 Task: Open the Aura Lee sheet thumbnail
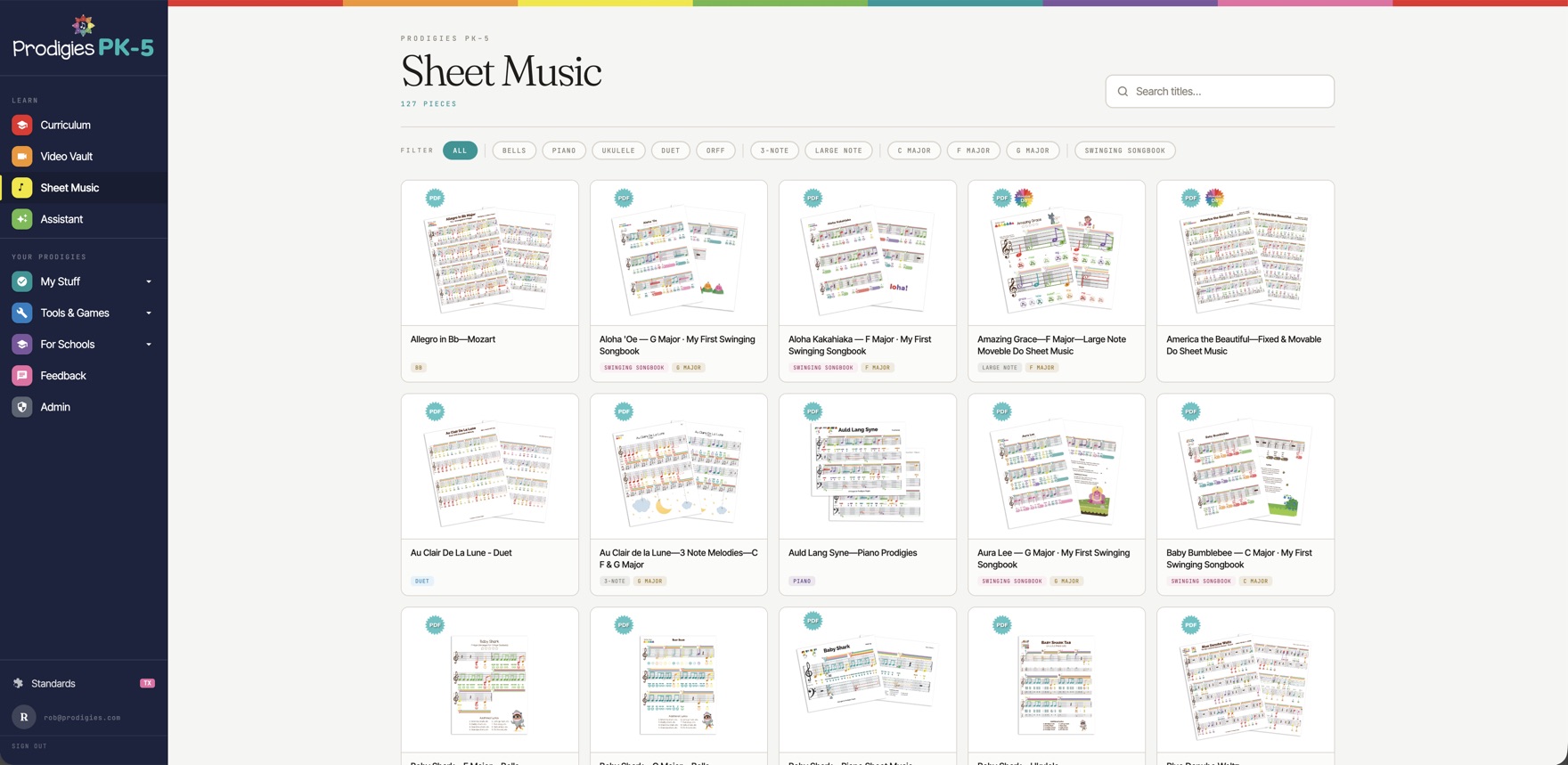tap(1057, 468)
